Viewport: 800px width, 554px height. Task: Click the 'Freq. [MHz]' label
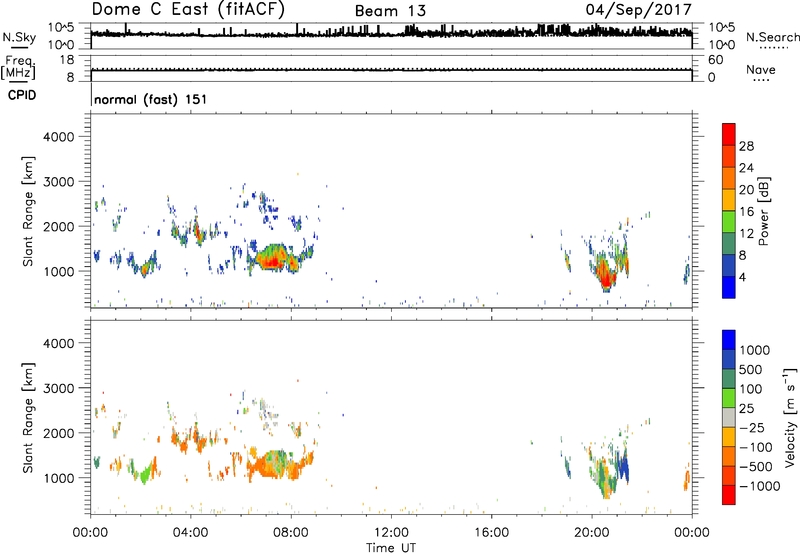(18, 68)
